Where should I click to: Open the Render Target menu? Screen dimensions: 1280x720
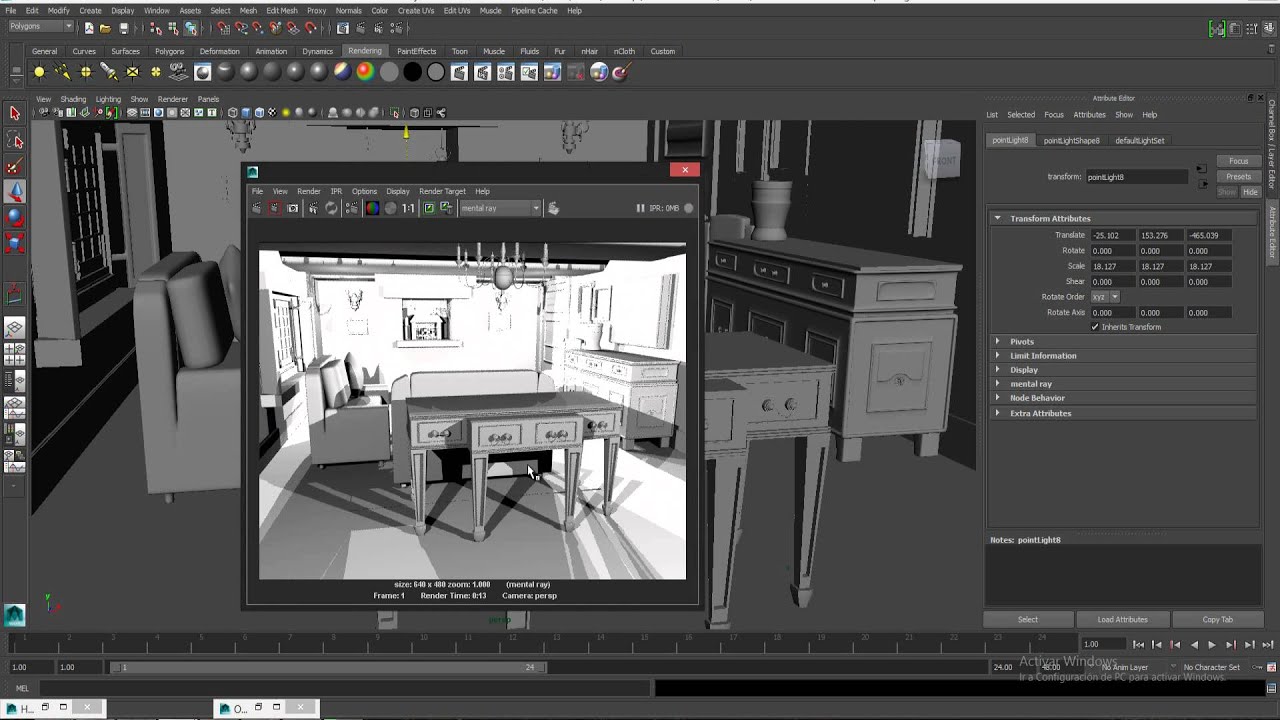(x=442, y=191)
